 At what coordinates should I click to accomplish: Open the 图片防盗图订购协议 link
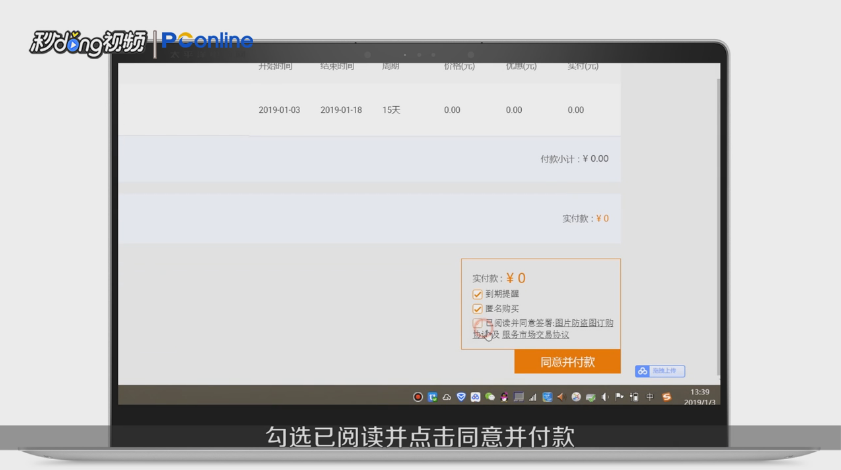[x=584, y=323]
